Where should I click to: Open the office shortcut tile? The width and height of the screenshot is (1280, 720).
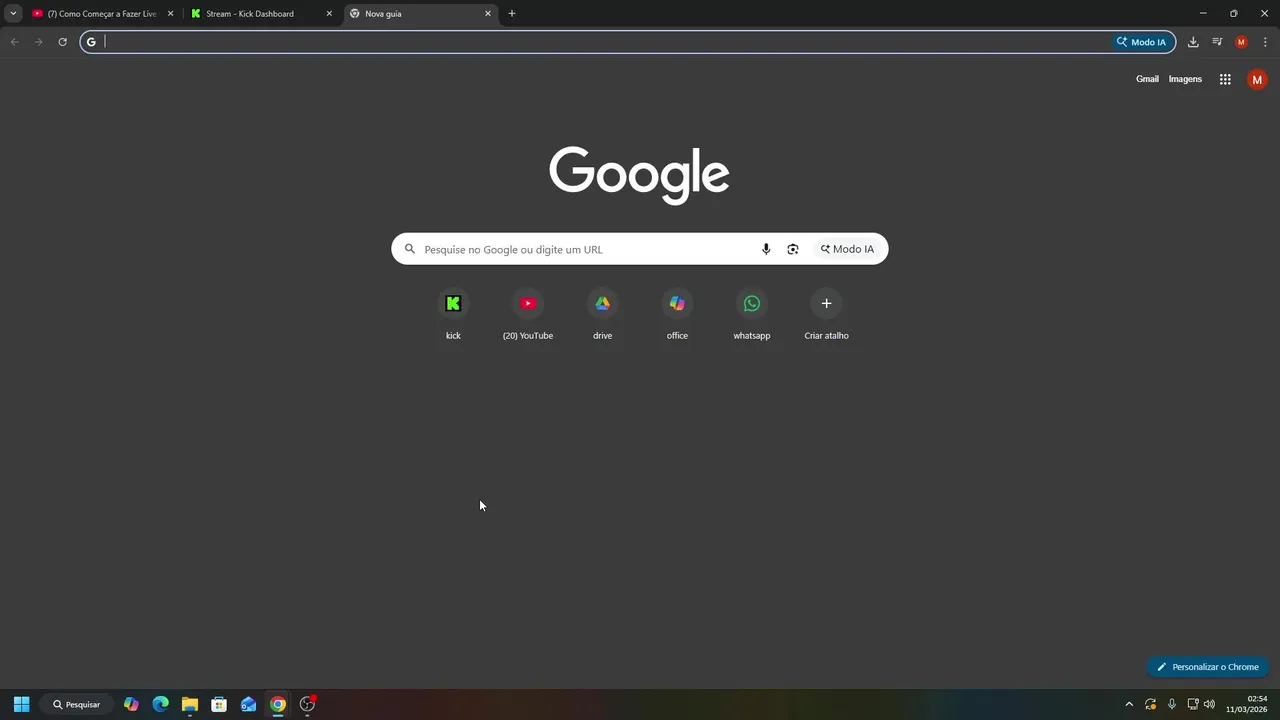pyautogui.click(x=677, y=315)
